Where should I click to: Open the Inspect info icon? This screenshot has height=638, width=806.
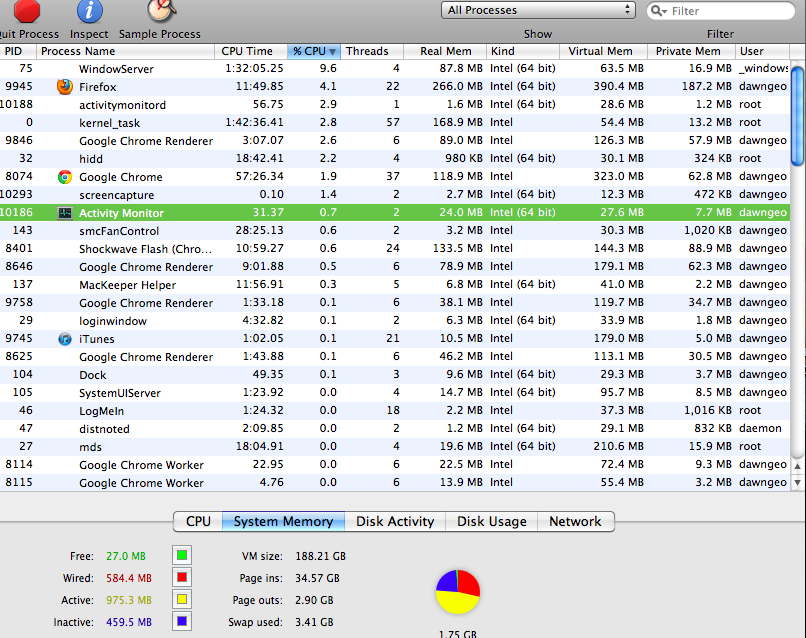tap(89, 11)
